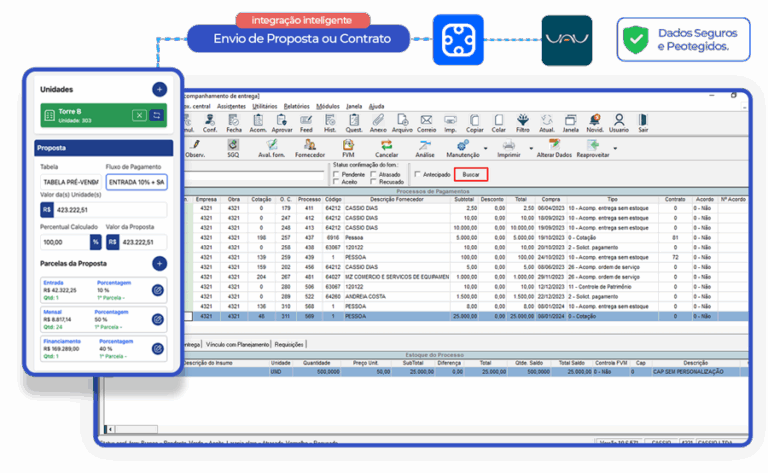Click the Buscar button
768x473 pixels.
(x=470, y=174)
